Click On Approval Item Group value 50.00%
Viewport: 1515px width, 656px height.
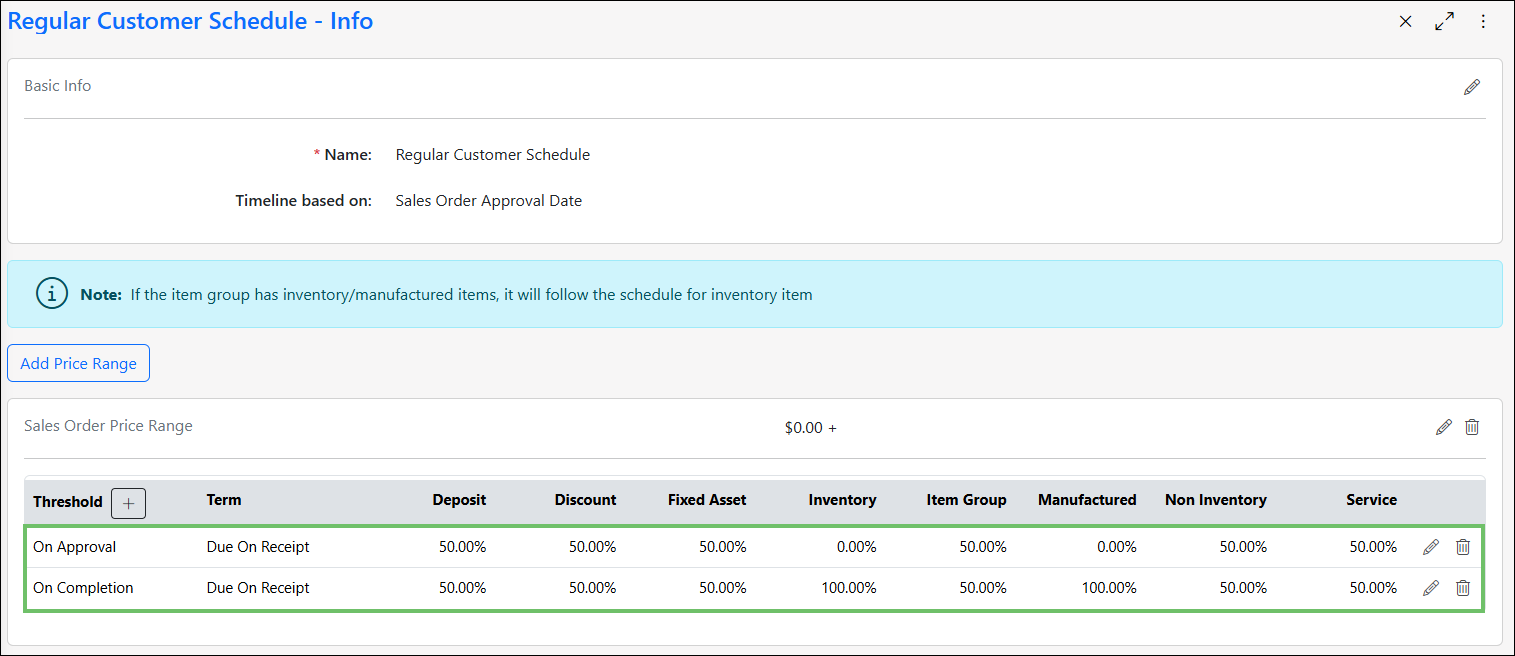coord(983,547)
